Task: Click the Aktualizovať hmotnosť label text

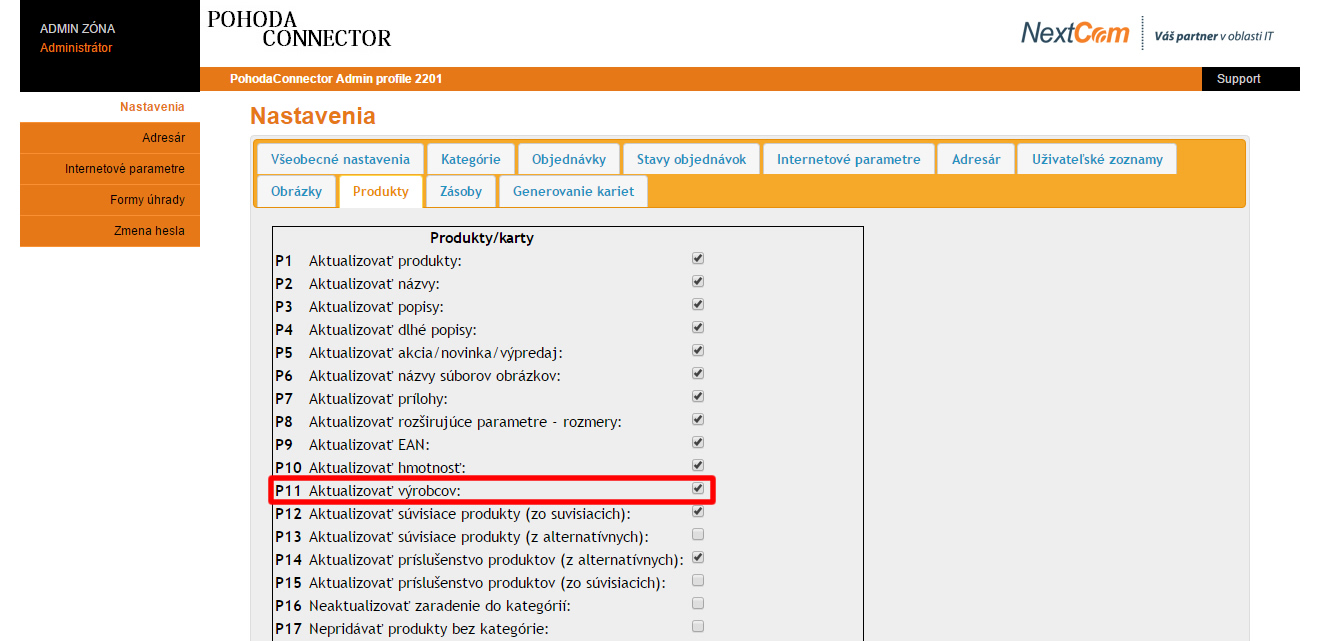Action: 387,467
